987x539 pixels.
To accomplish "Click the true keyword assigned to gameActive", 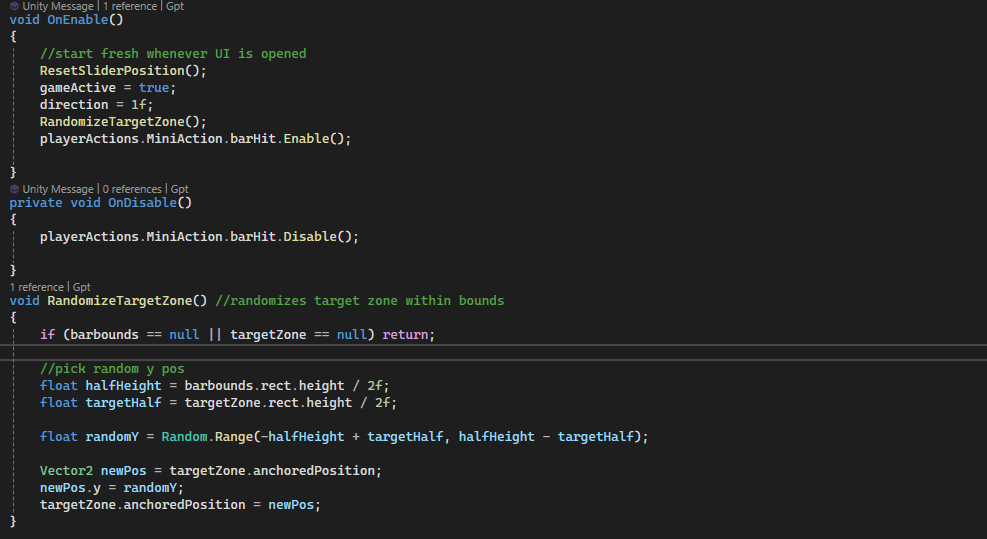I will [154, 88].
